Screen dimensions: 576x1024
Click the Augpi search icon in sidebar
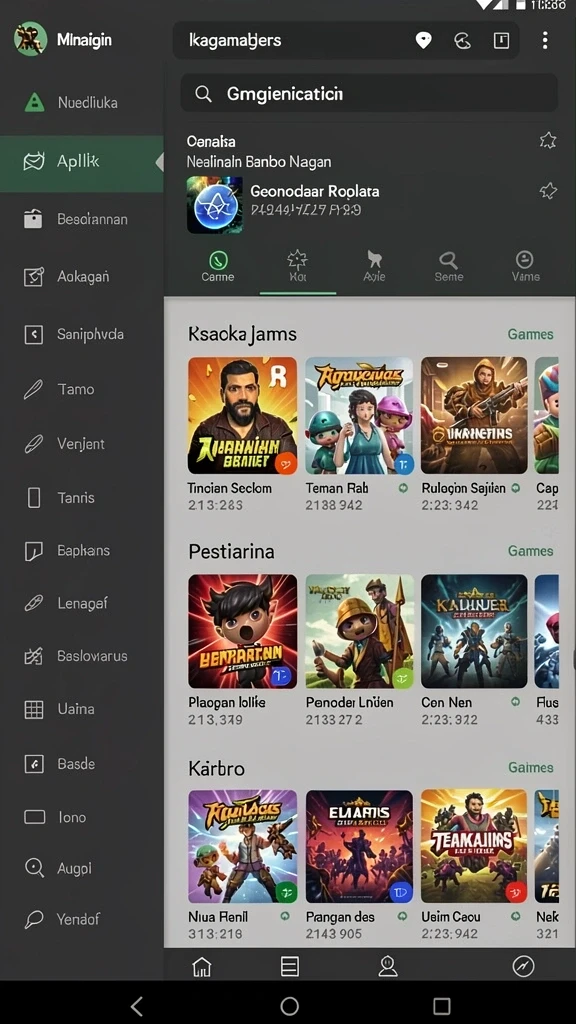pos(33,868)
